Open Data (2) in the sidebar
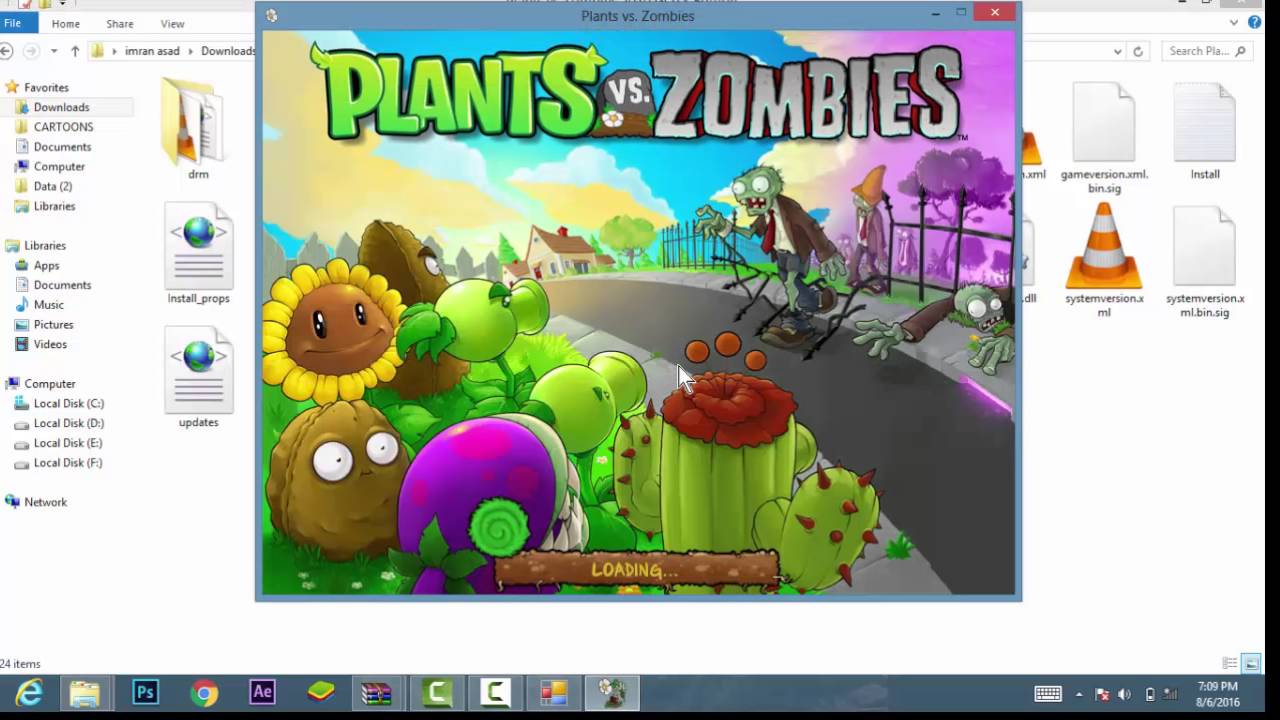This screenshot has height=720, width=1280. point(52,186)
